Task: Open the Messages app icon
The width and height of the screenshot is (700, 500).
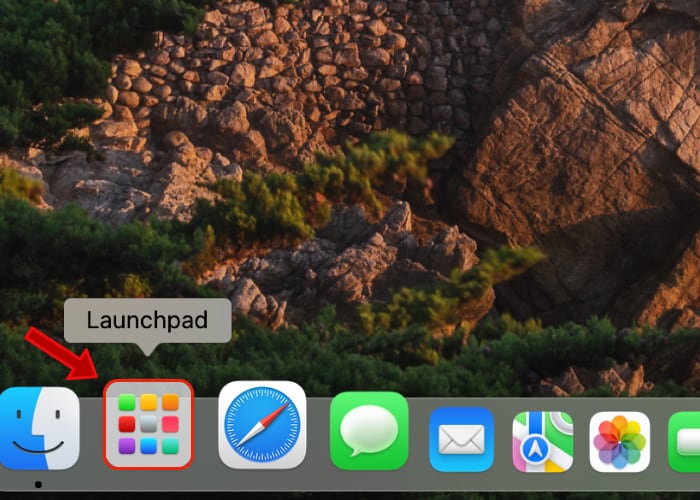Action: click(369, 431)
